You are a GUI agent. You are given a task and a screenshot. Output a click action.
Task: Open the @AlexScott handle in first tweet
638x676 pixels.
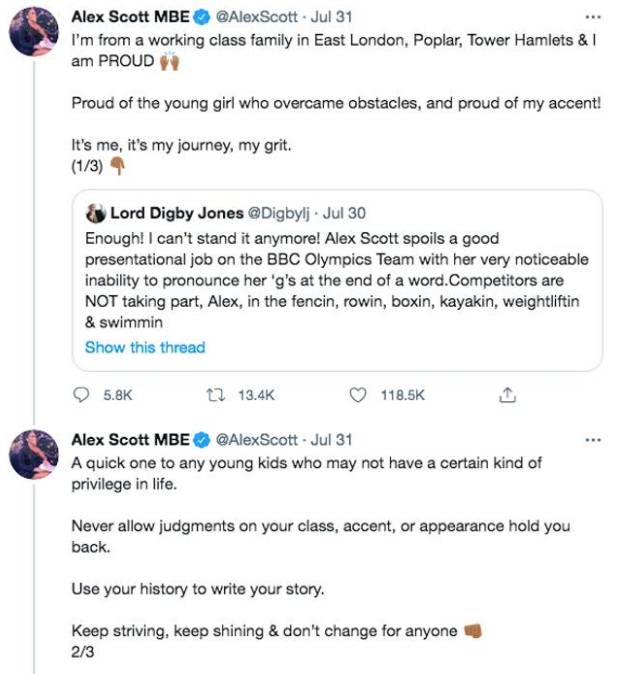coord(256,17)
